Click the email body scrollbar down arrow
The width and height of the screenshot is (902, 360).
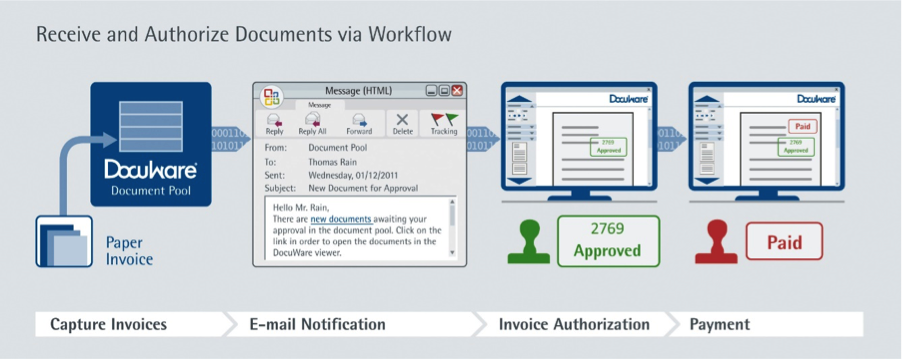click(452, 252)
